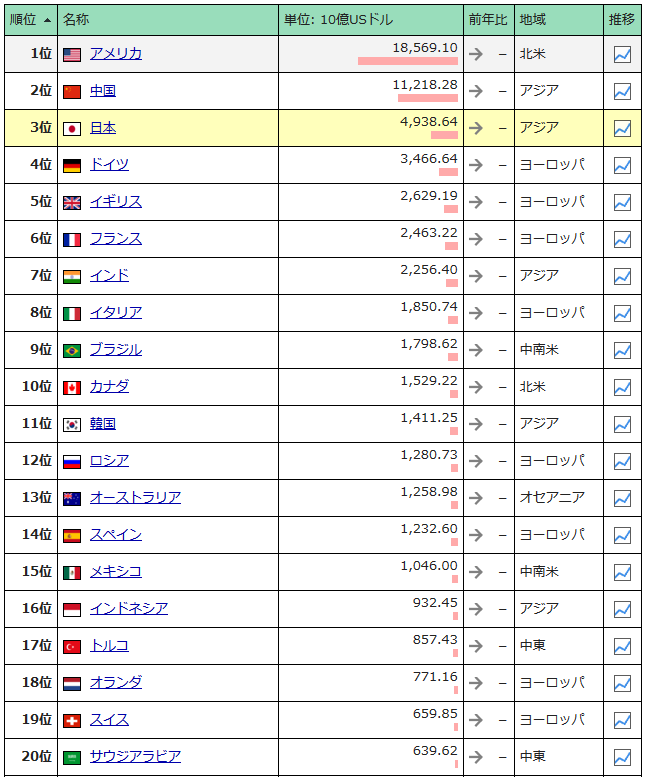Open the イギリス country link
This screenshot has width=645, height=777.
[x=116, y=202]
